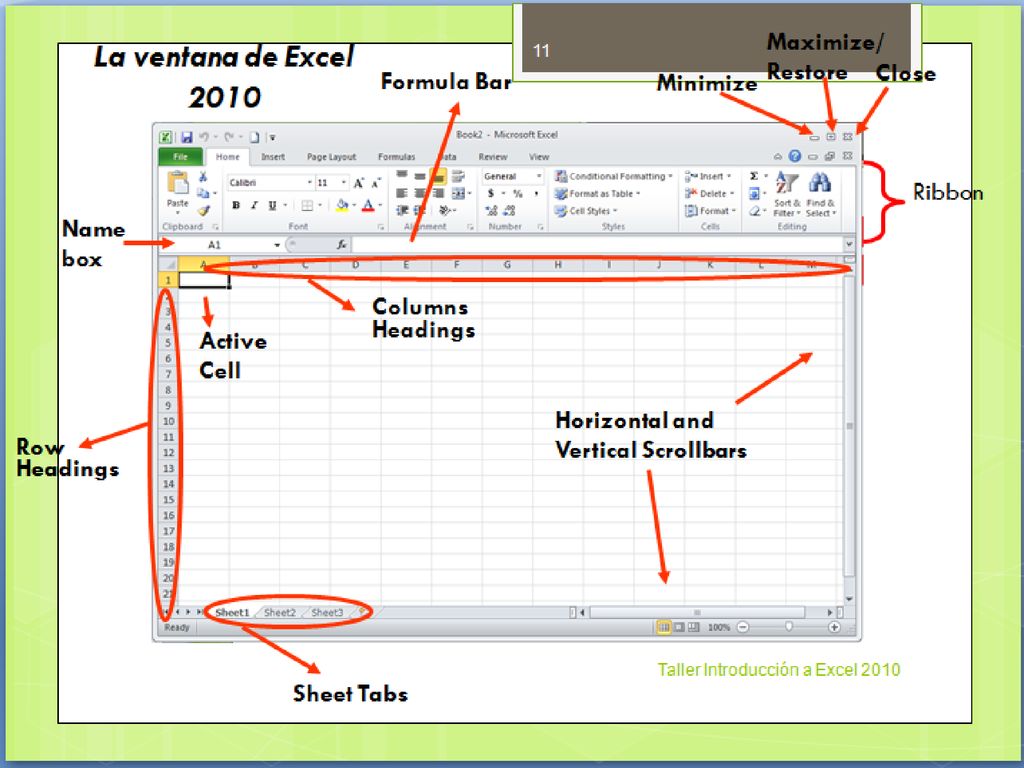
Task: Click the Increase Font Size icon
Action: point(359,183)
